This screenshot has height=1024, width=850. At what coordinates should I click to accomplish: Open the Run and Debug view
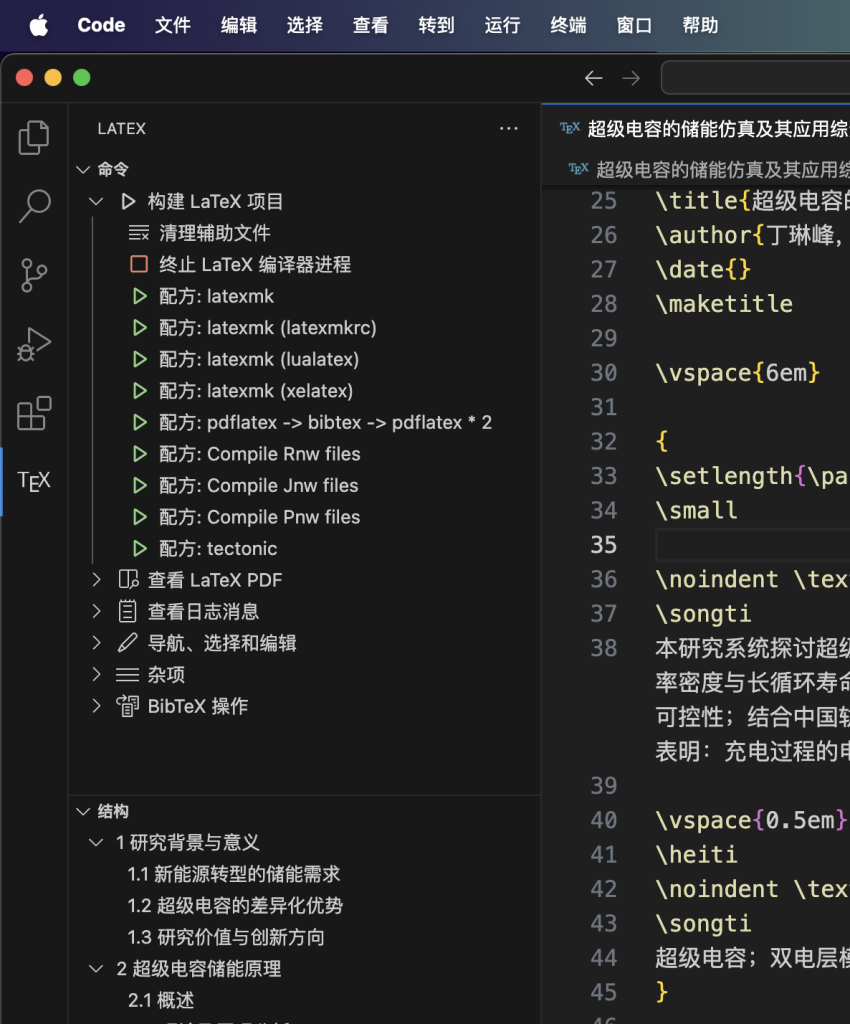pos(34,344)
